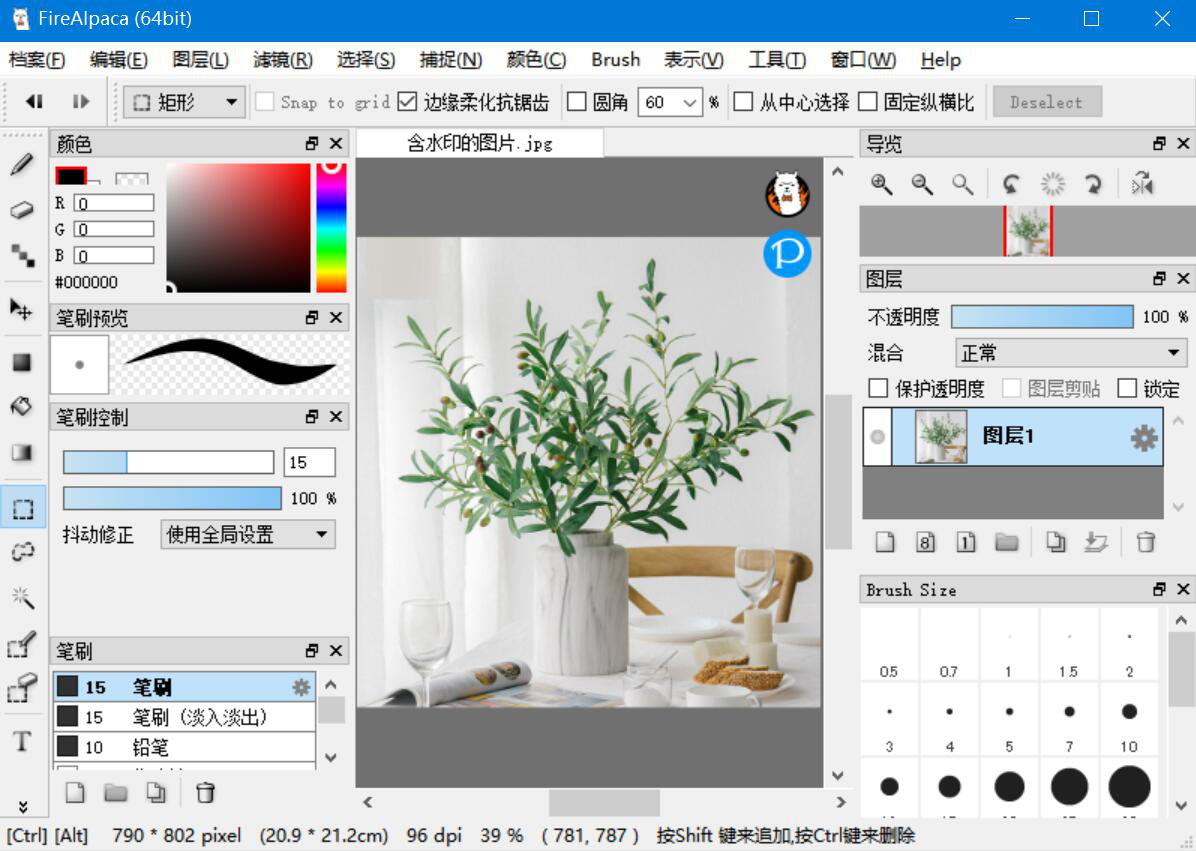Screen dimensions: 1196x851
Task: Delete layer using trash icon in layers panel
Action: [x=1146, y=542]
